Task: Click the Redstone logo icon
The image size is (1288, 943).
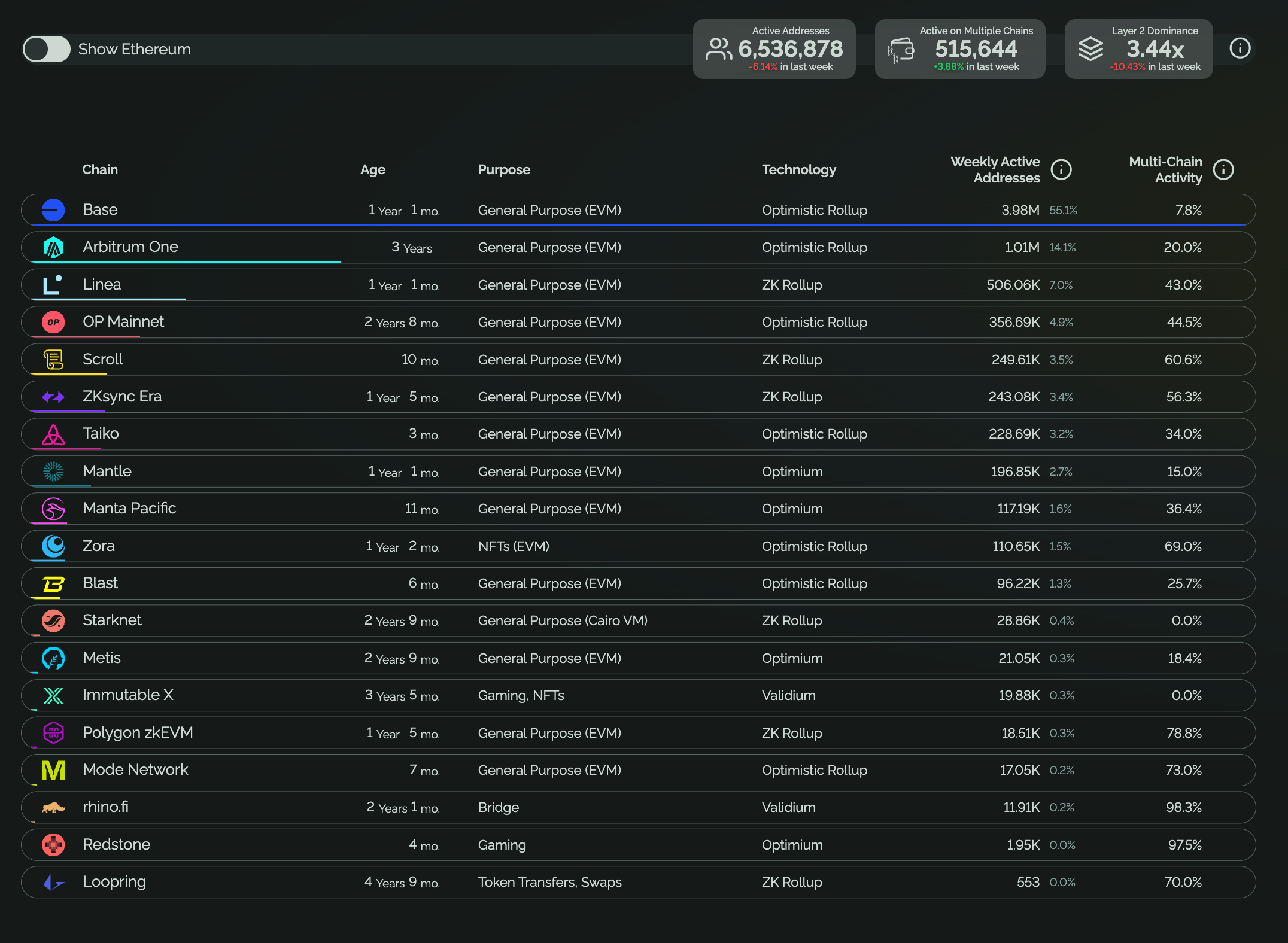Action: (53, 845)
